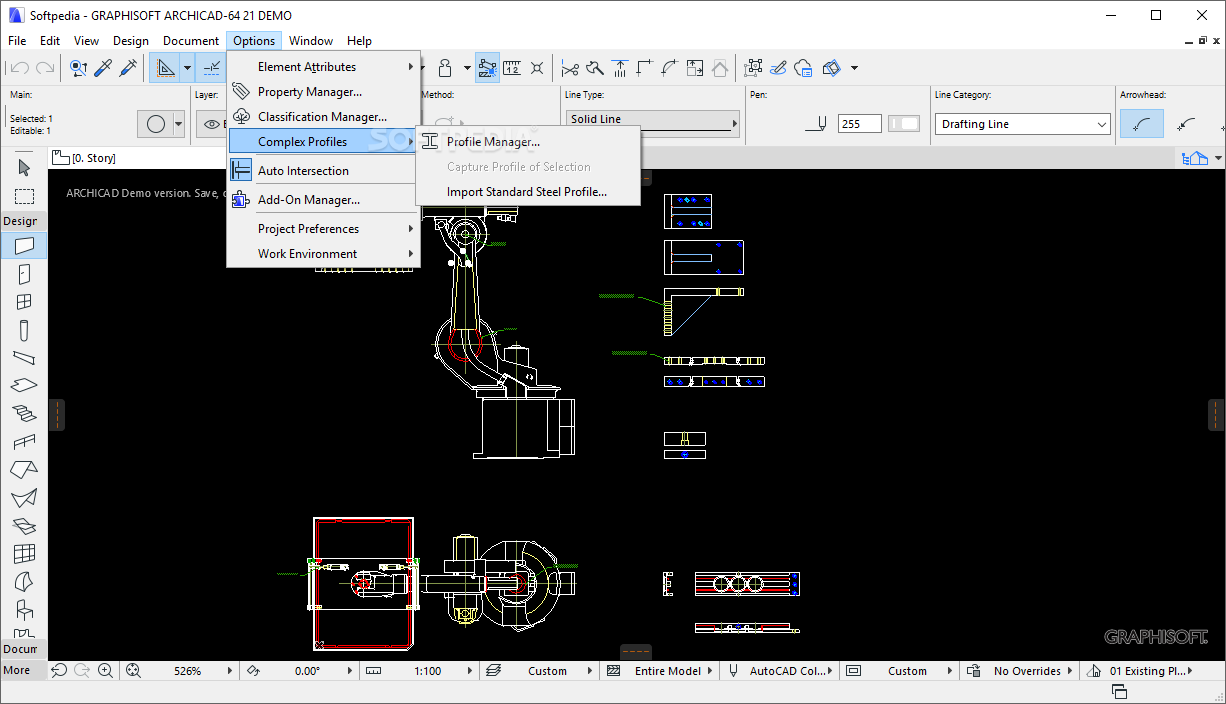Click the 3D view cube icon

[x=832, y=68]
